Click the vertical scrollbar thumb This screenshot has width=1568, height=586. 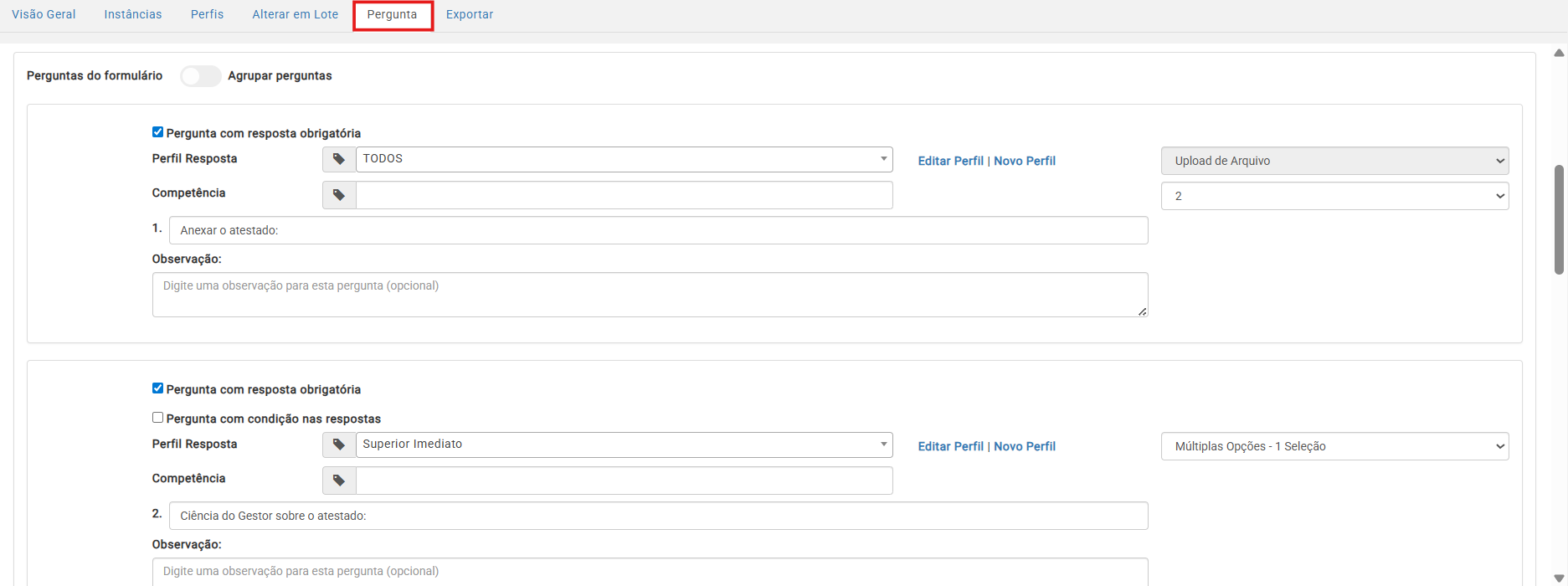[x=1559, y=219]
